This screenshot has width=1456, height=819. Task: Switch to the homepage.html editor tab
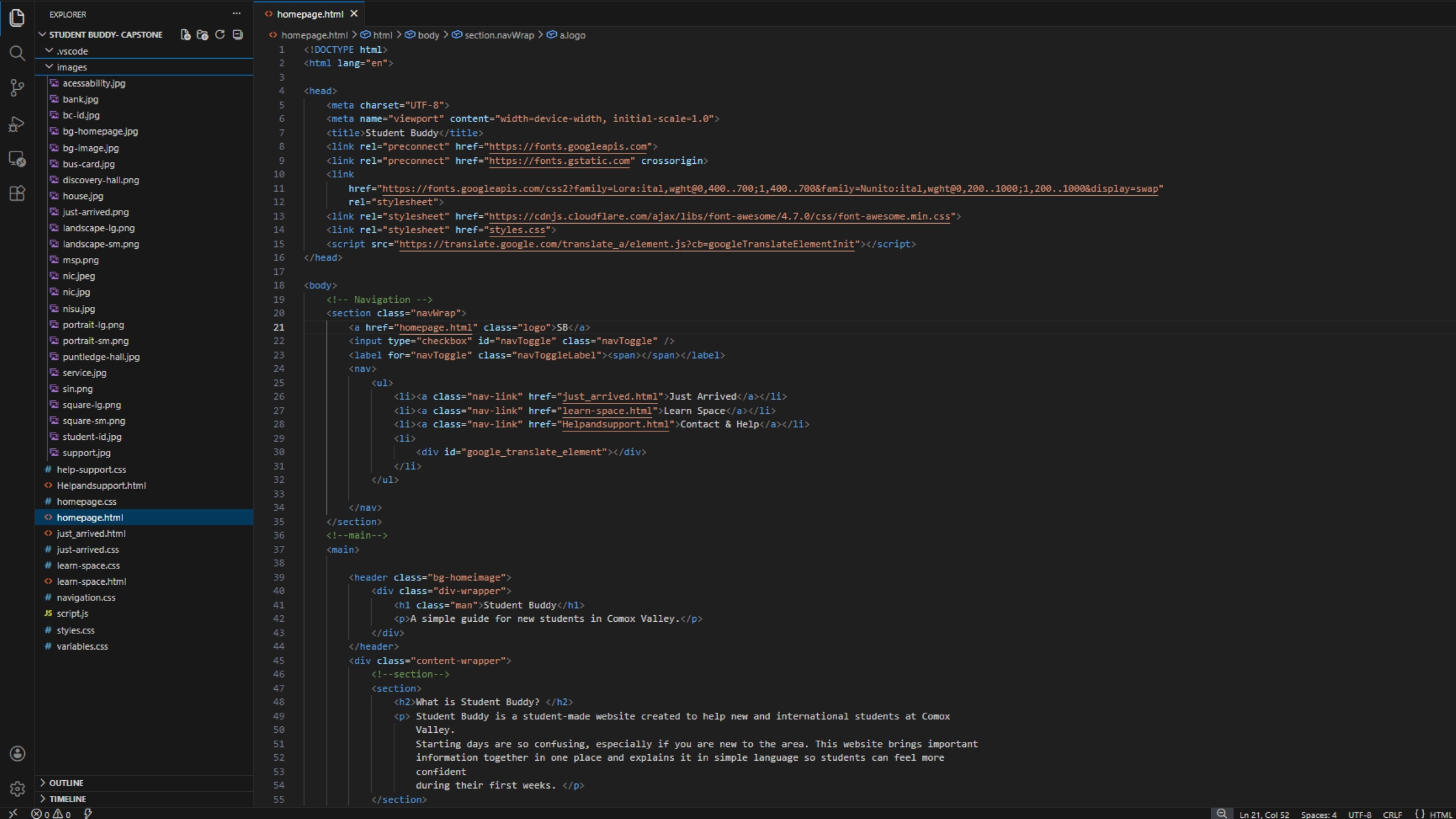pyautogui.click(x=309, y=14)
